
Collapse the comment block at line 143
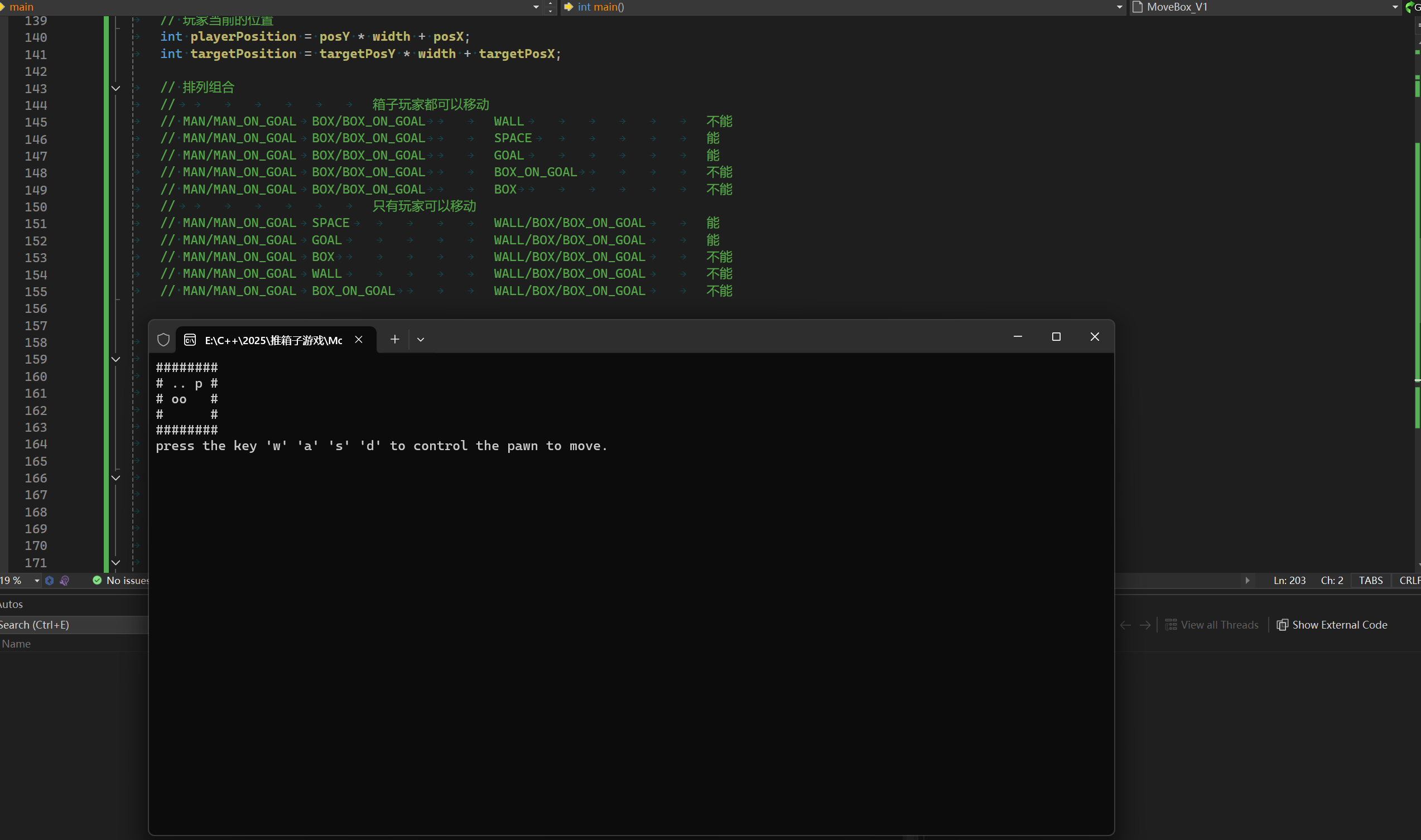(115, 88)
